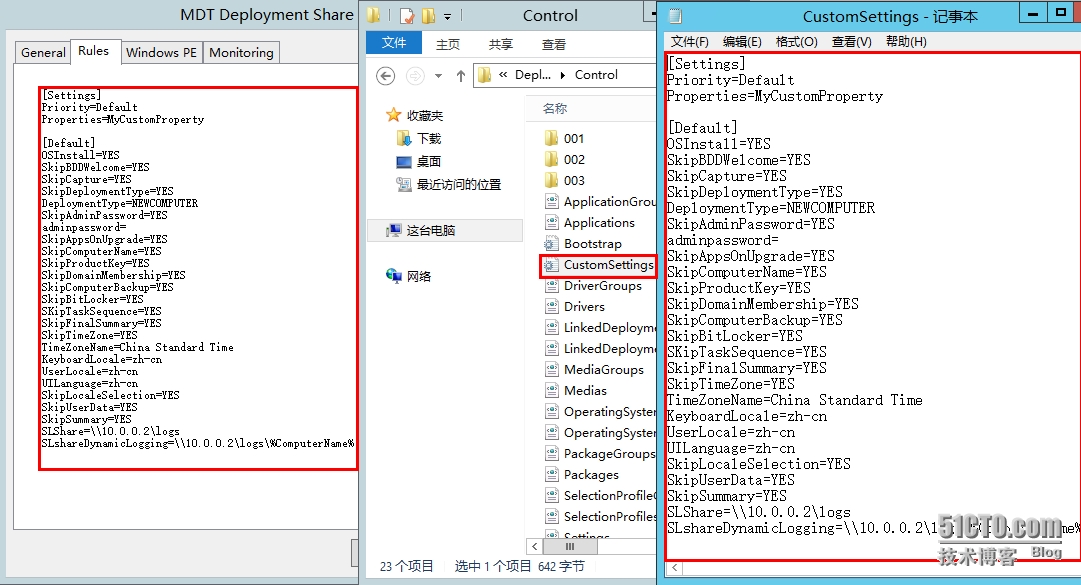Switch to the General tab
Image resolution: width=1081 pixels, height=585 pixels.
[x=43, y=52]
